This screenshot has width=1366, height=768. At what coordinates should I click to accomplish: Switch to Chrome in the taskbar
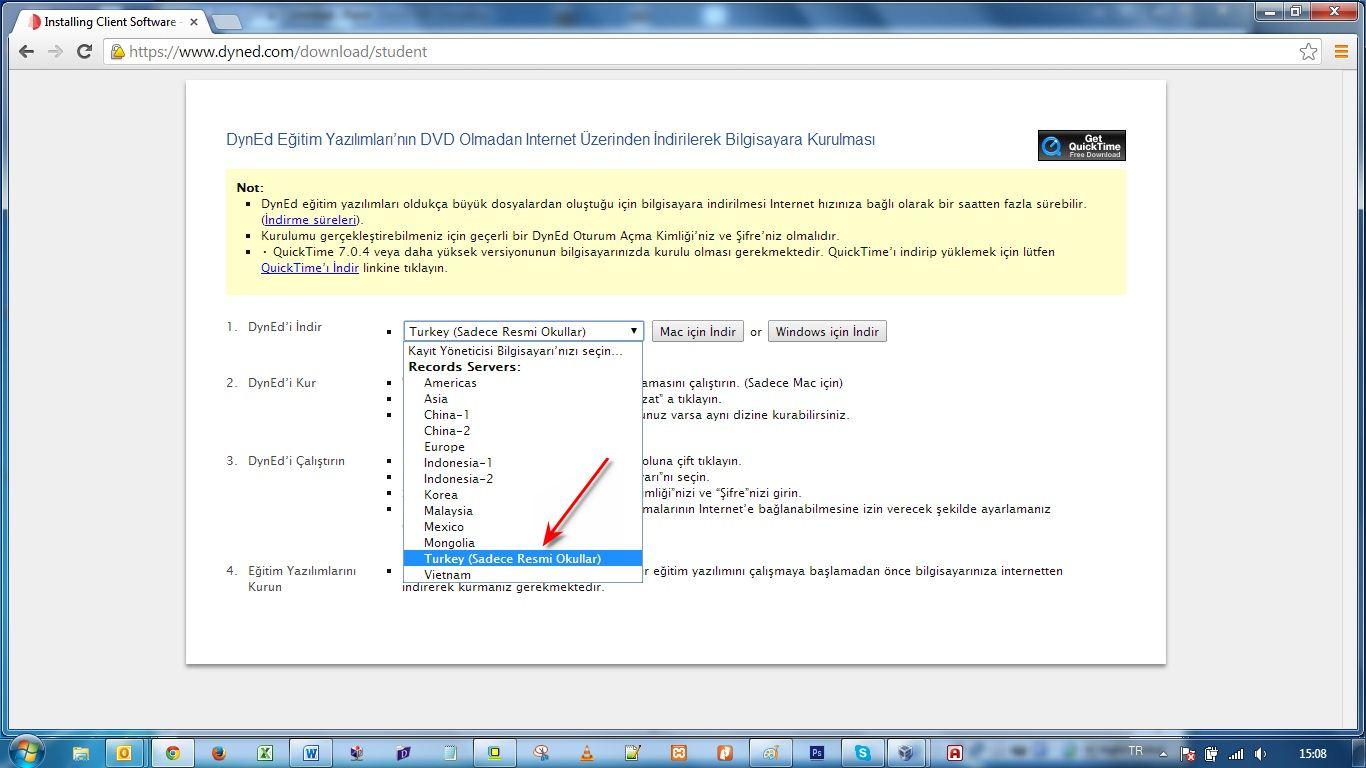[x=172, y=753]
